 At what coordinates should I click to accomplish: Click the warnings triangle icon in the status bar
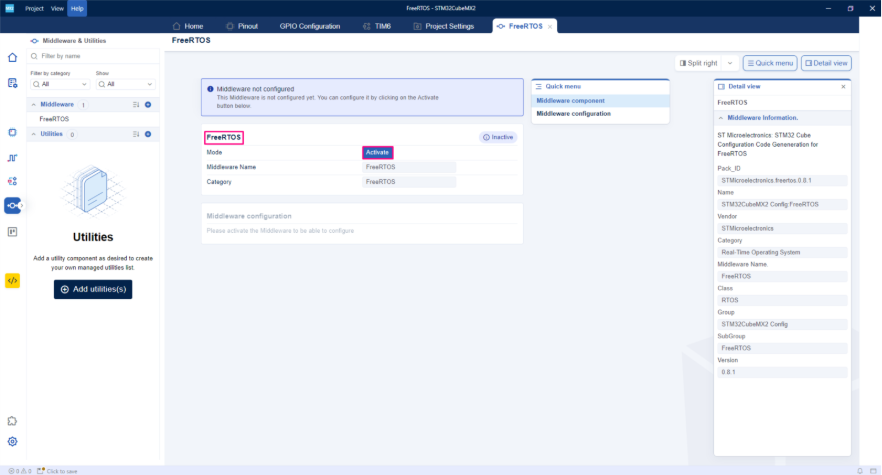coord(24,471)
